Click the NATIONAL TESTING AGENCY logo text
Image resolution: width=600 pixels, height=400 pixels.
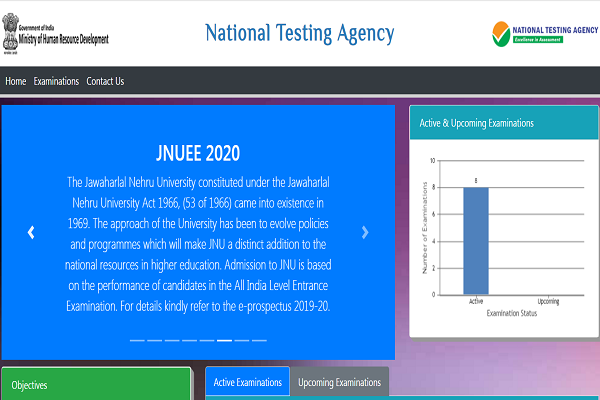coord(555,30)
